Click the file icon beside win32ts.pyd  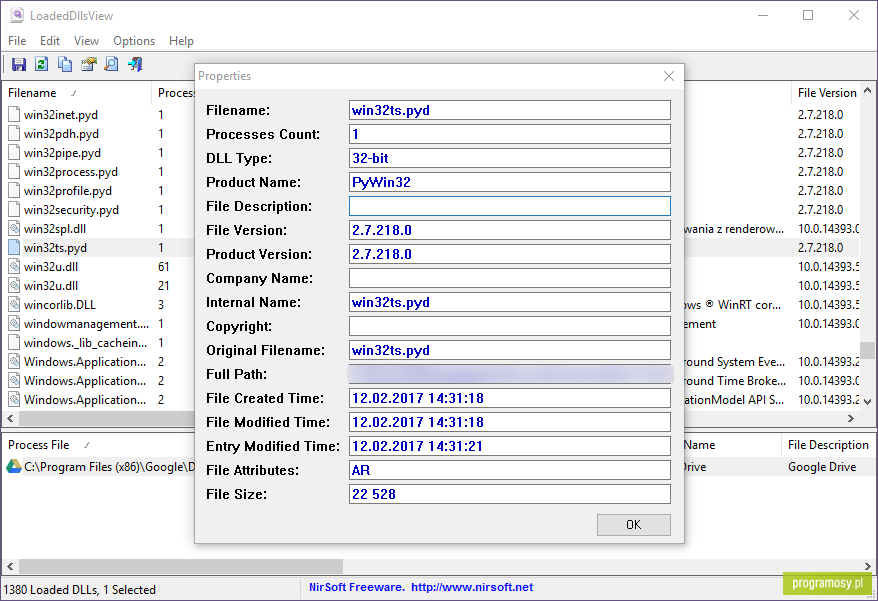[x=14, y=248]
